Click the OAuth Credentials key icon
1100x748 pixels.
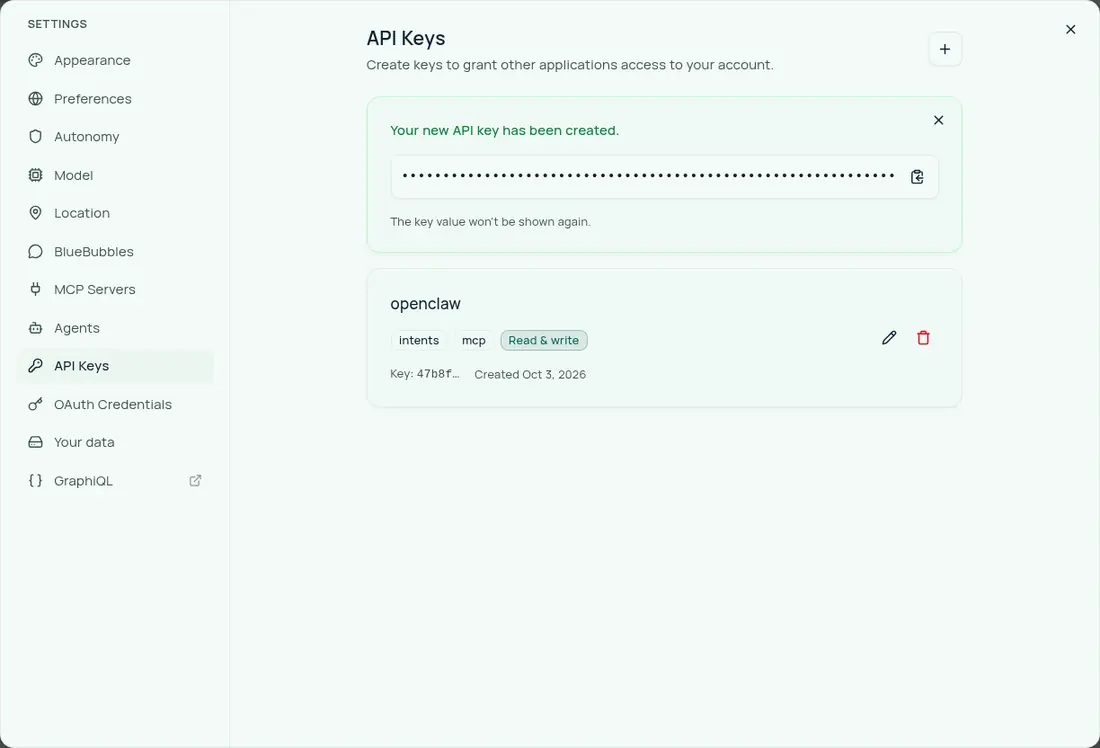(35, 405)
